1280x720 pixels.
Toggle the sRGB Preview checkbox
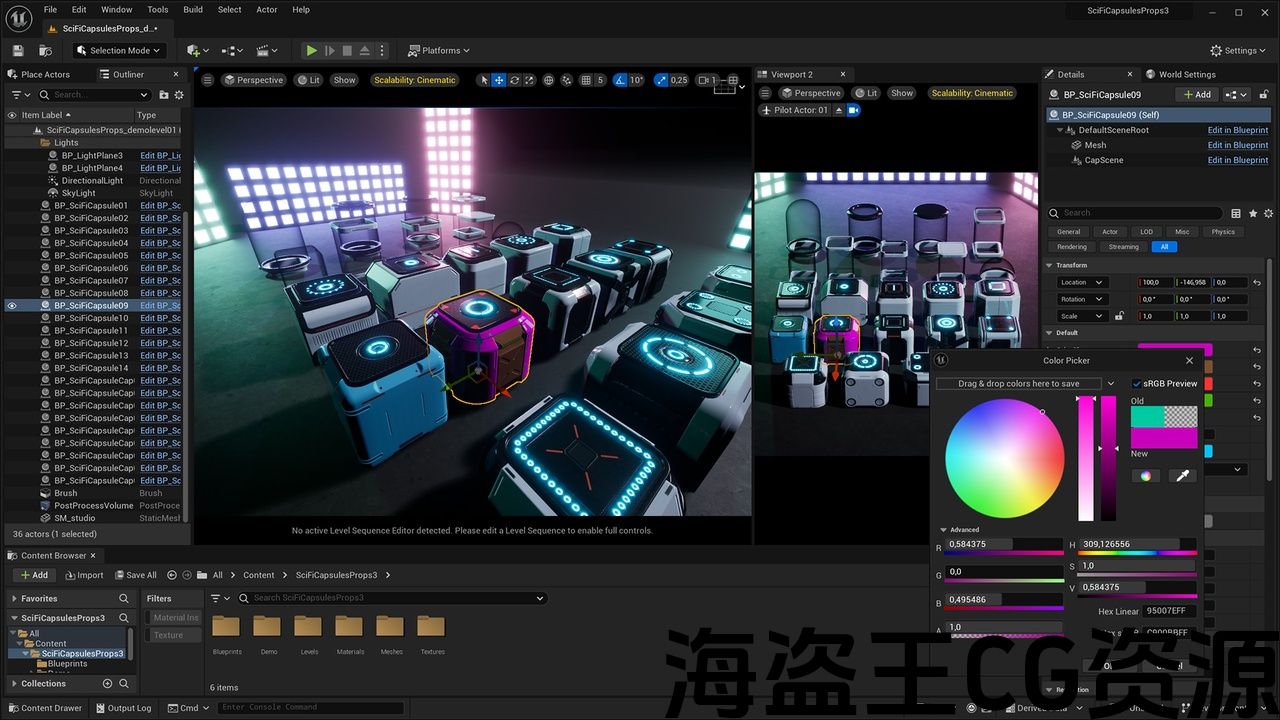coord(1137,384)
